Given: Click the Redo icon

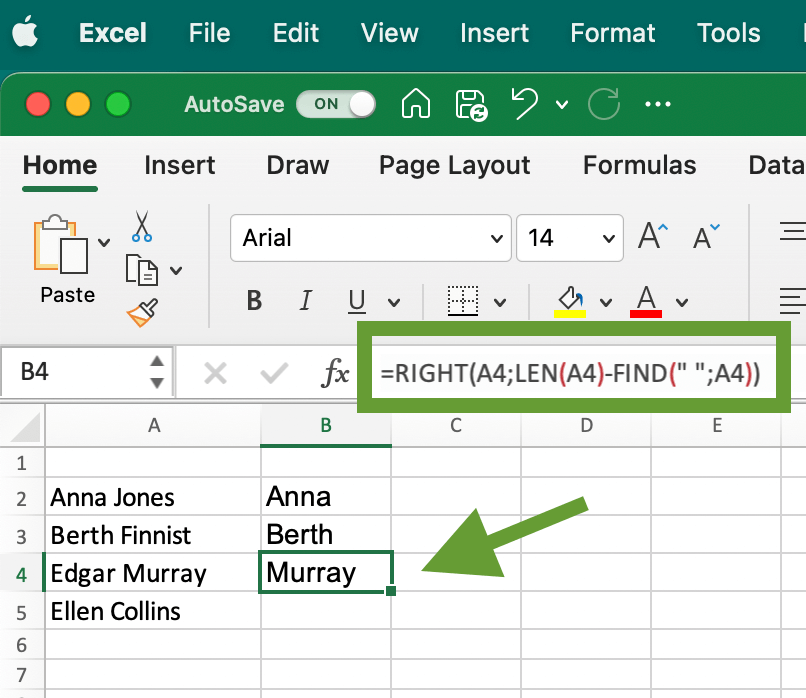Looking at the screenshot, I should tap(603, 104).
